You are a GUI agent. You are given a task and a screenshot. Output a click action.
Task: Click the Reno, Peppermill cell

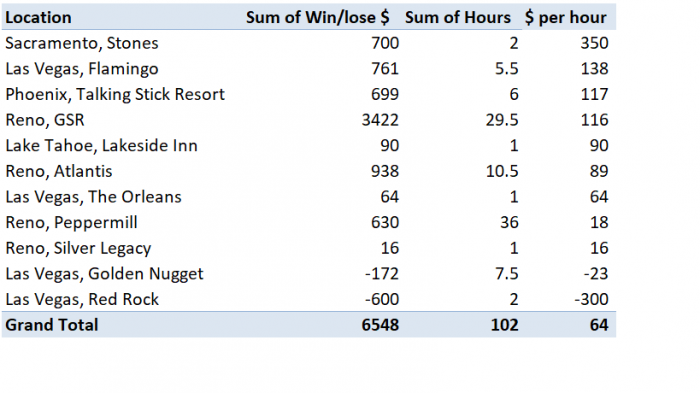click(71, 222)
